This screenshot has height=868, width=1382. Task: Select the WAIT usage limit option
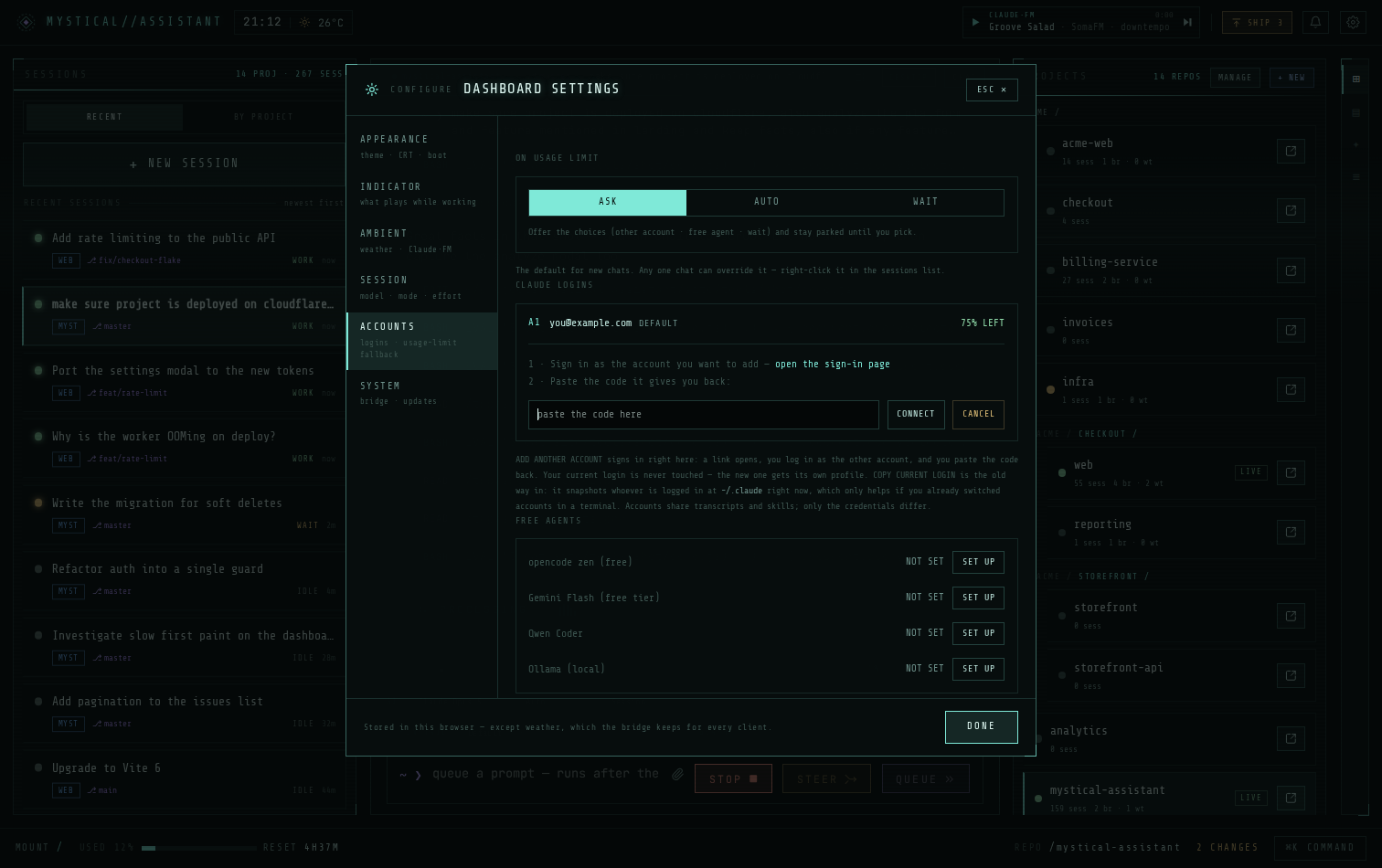tap(925, 202)
